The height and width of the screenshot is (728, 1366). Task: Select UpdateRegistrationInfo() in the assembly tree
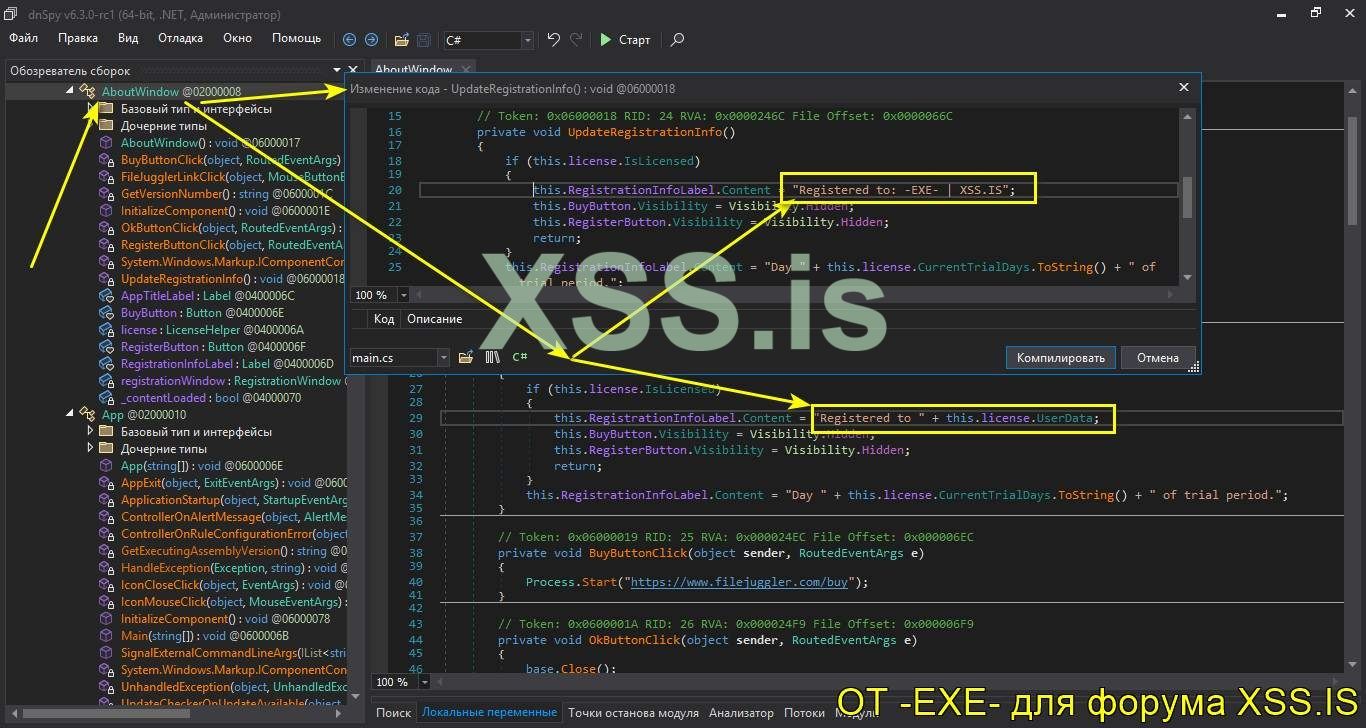pyautogui.click(x=232, y=279)
